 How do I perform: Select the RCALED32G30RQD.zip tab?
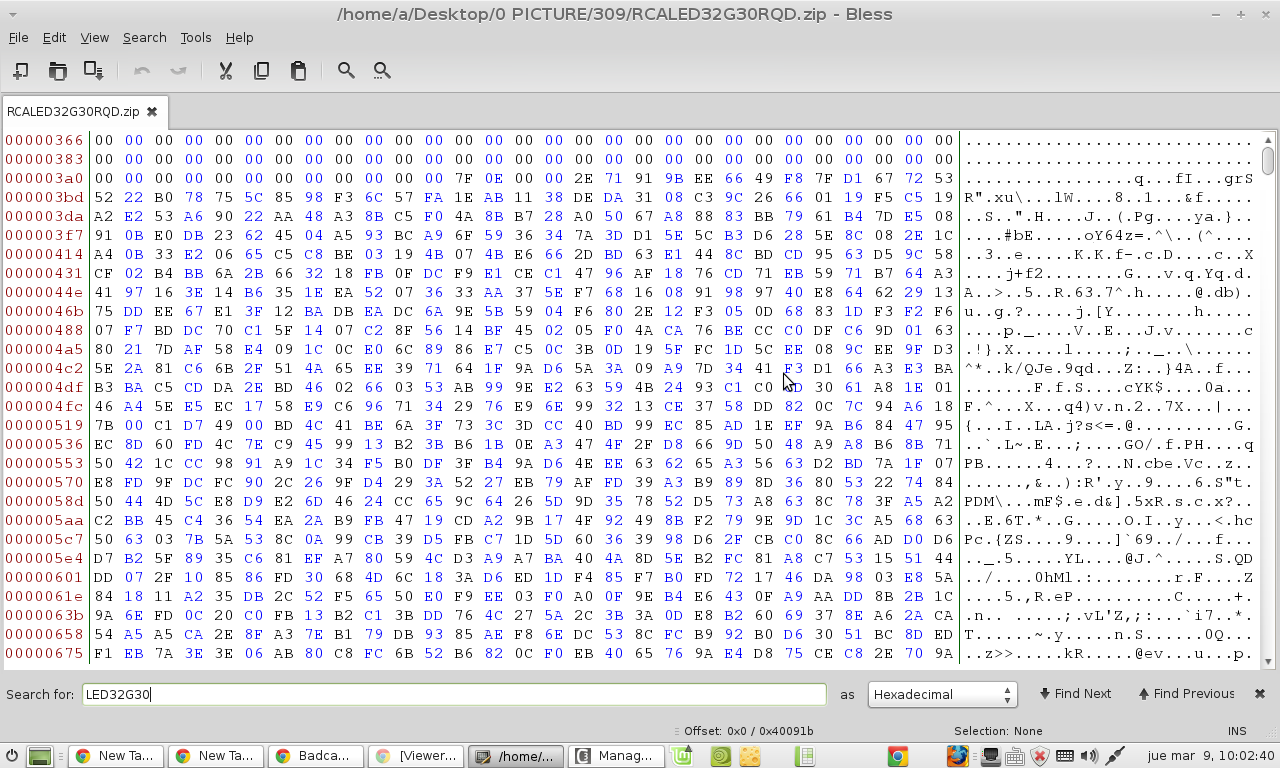[73, 112]
